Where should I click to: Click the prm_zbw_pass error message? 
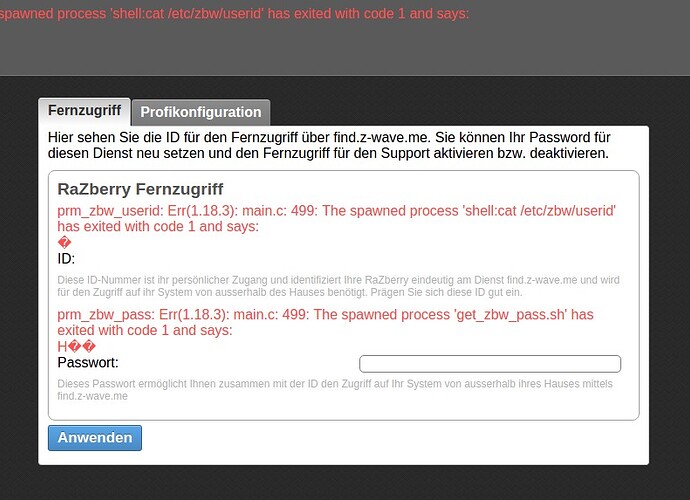click(x=325, y=322)
